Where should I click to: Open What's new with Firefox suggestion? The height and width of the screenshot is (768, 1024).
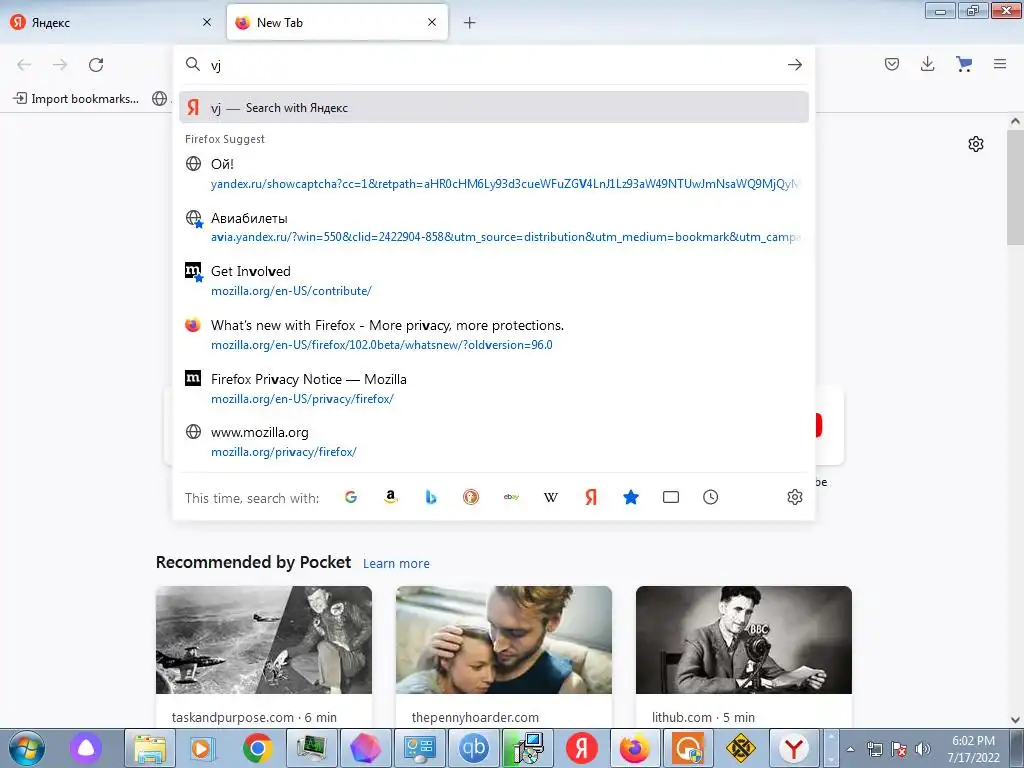pos(494,334)
